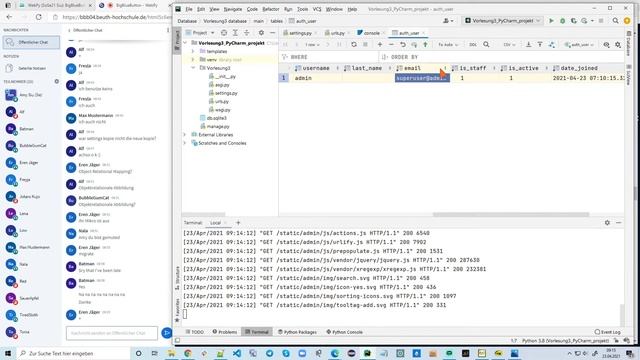Open Windows Start menu
Viewport: 640px width, 360px height.
tap(8, 353)
